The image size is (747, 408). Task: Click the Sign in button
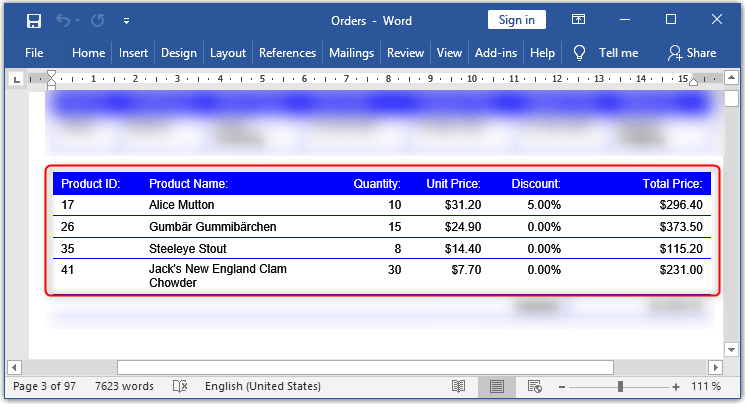[516, 20]
